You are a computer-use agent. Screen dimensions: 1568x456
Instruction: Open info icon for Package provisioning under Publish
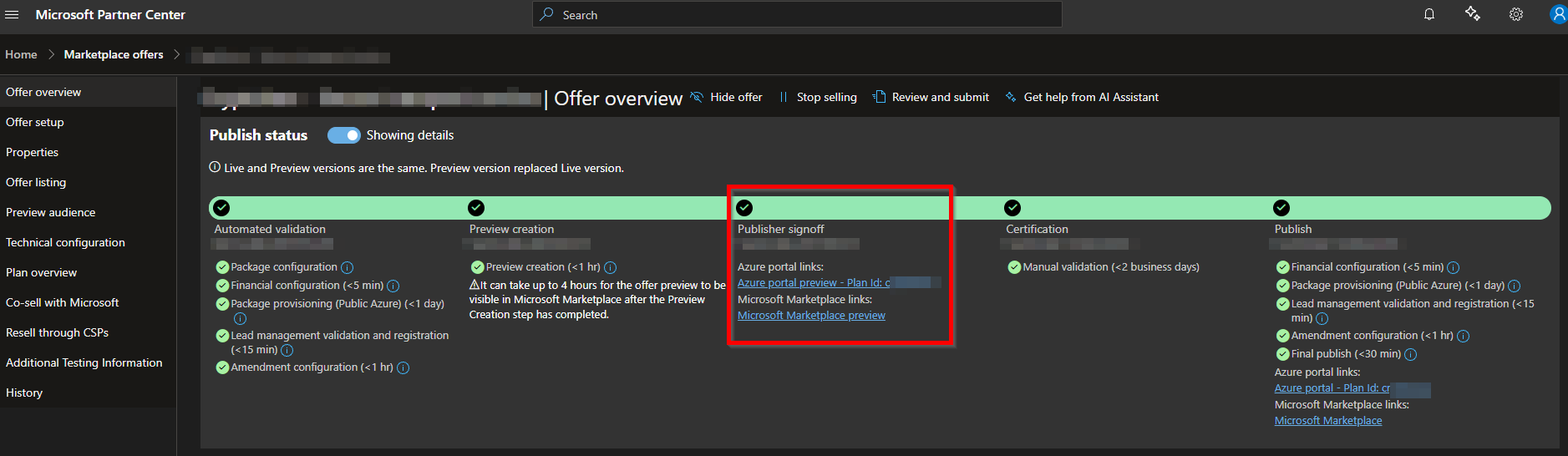(1514, 286)
